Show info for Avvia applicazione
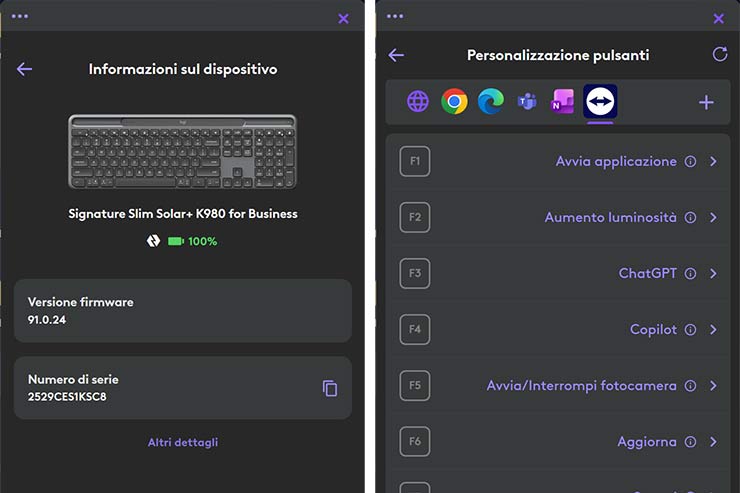The height and width of the screenshot is (493, 740). click(x=690, y=161)
